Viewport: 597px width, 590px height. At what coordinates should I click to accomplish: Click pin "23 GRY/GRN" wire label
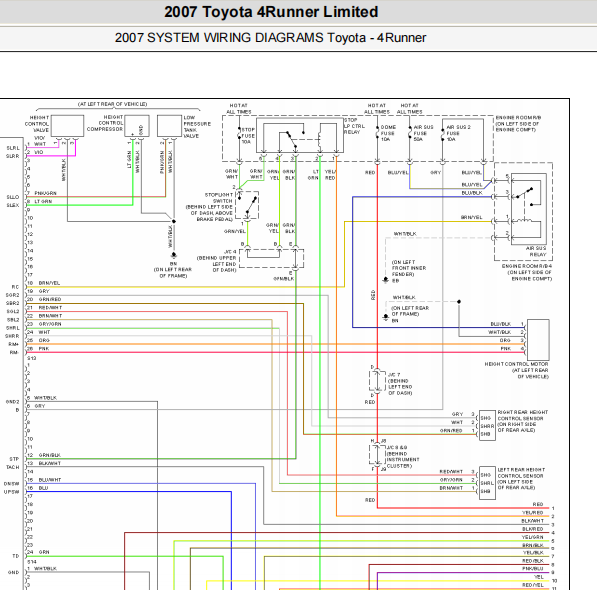(44, 324)
